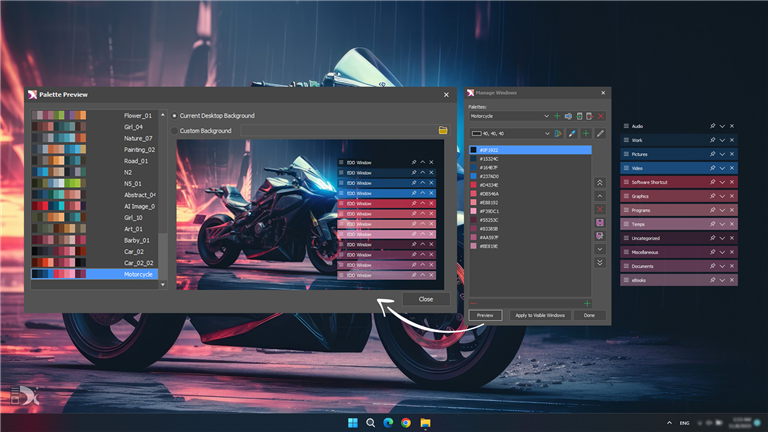
Task: Select the eyedropper color picker tool
Action: pyautogui.click(x=572, y=133)
